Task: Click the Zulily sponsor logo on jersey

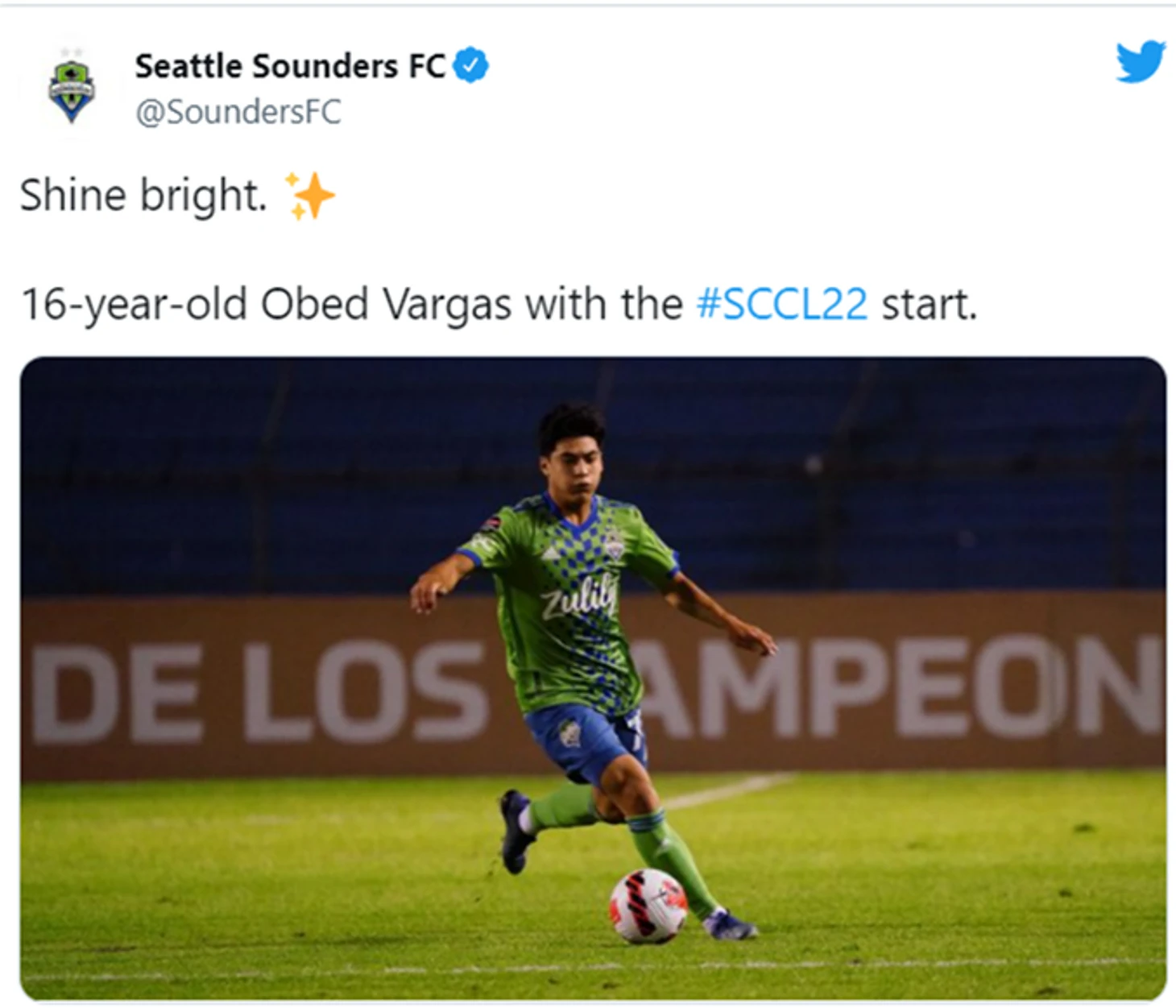Action: pyautogui.click(x=578, y=598)
